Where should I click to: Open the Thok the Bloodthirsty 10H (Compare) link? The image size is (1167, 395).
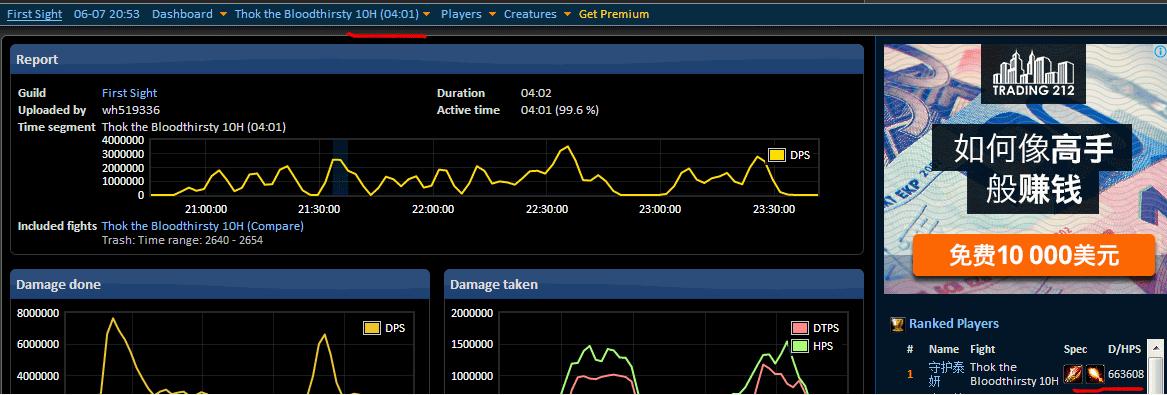click(x=202, y=225)
